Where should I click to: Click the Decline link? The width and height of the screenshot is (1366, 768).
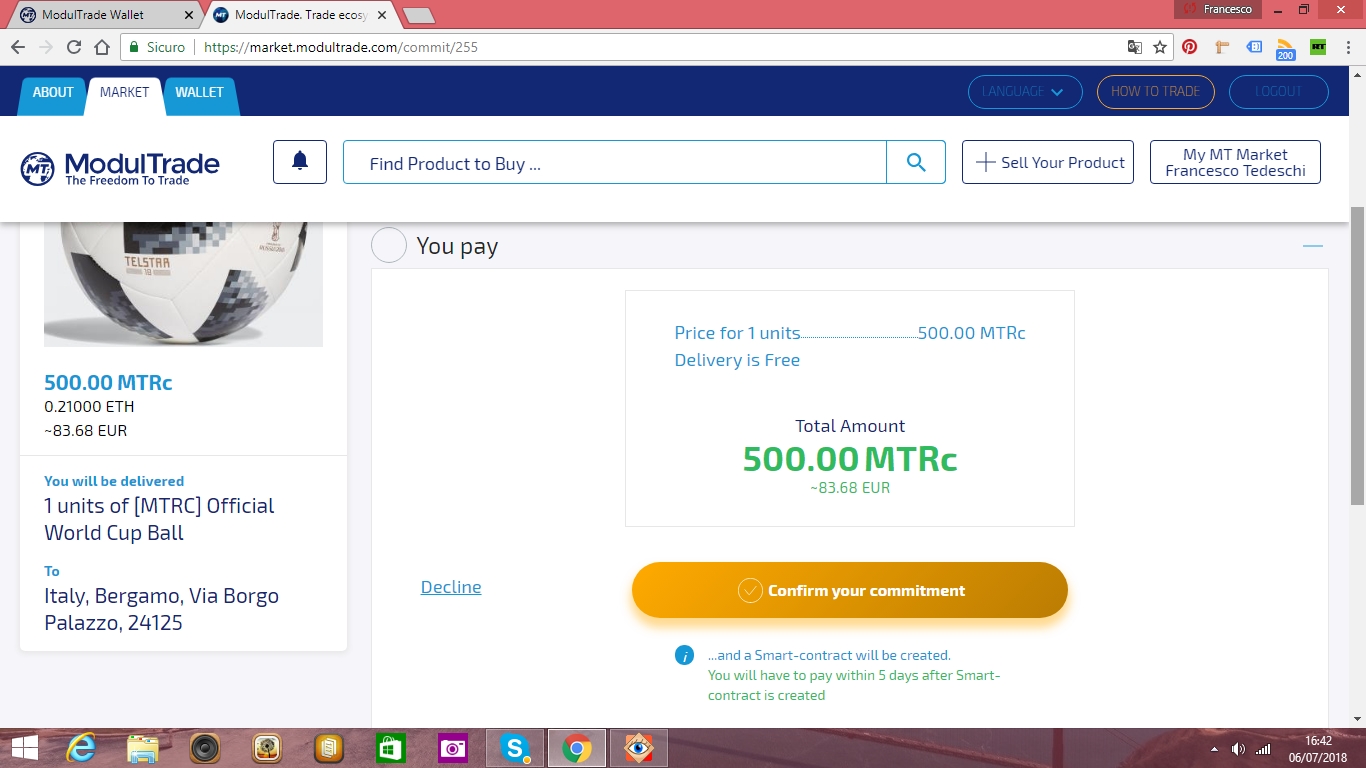[451, 587]
